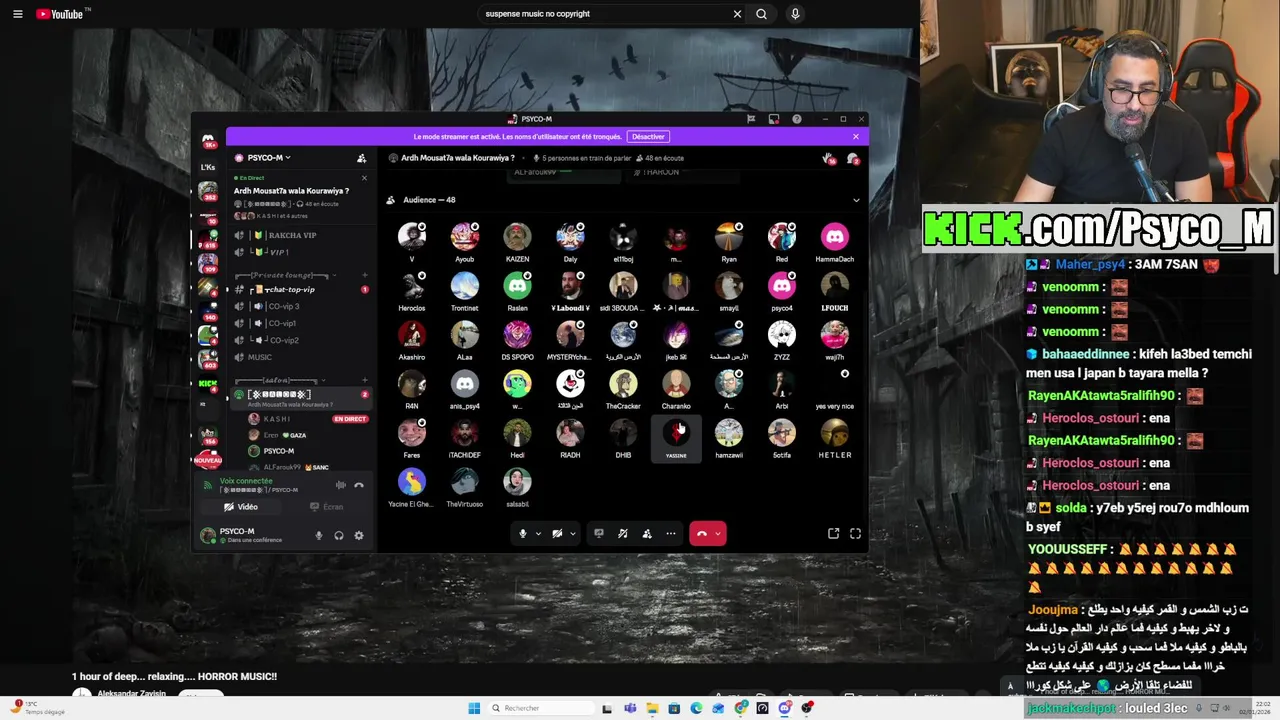Click the taskbar Rechercher search box

click(x=540, y=708)
